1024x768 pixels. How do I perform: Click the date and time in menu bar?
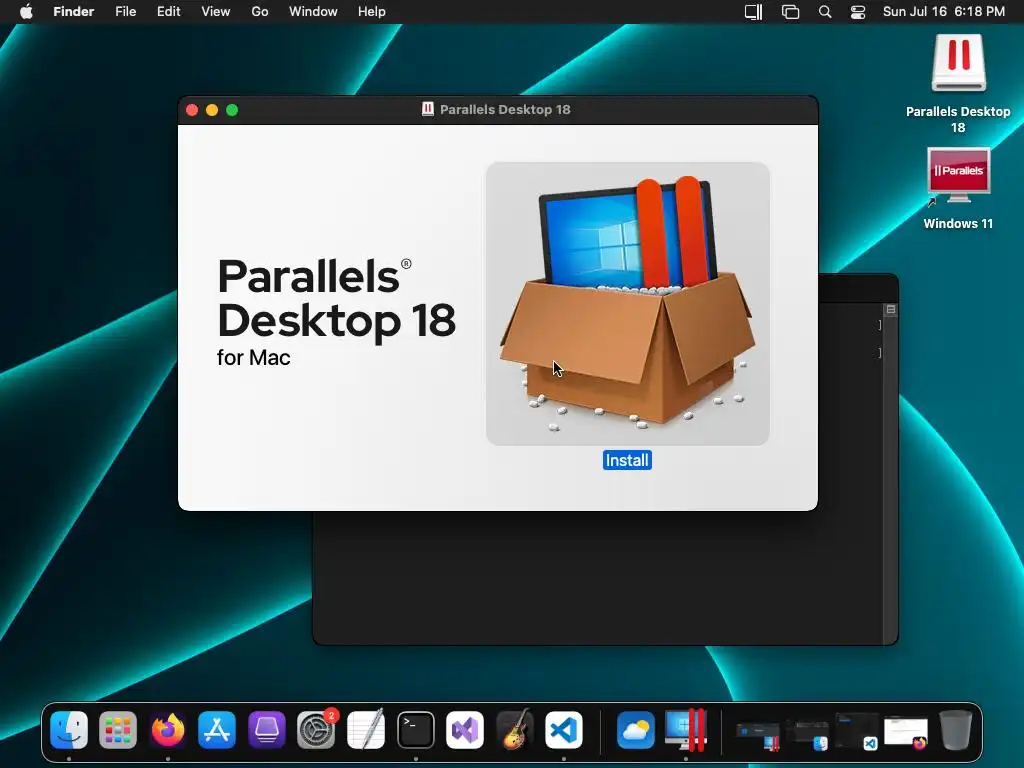tap(944, 12)
